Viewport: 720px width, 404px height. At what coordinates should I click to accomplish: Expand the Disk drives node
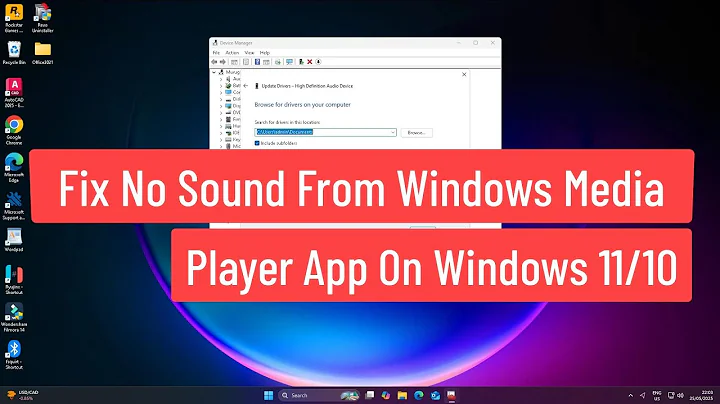coord(221,99)
